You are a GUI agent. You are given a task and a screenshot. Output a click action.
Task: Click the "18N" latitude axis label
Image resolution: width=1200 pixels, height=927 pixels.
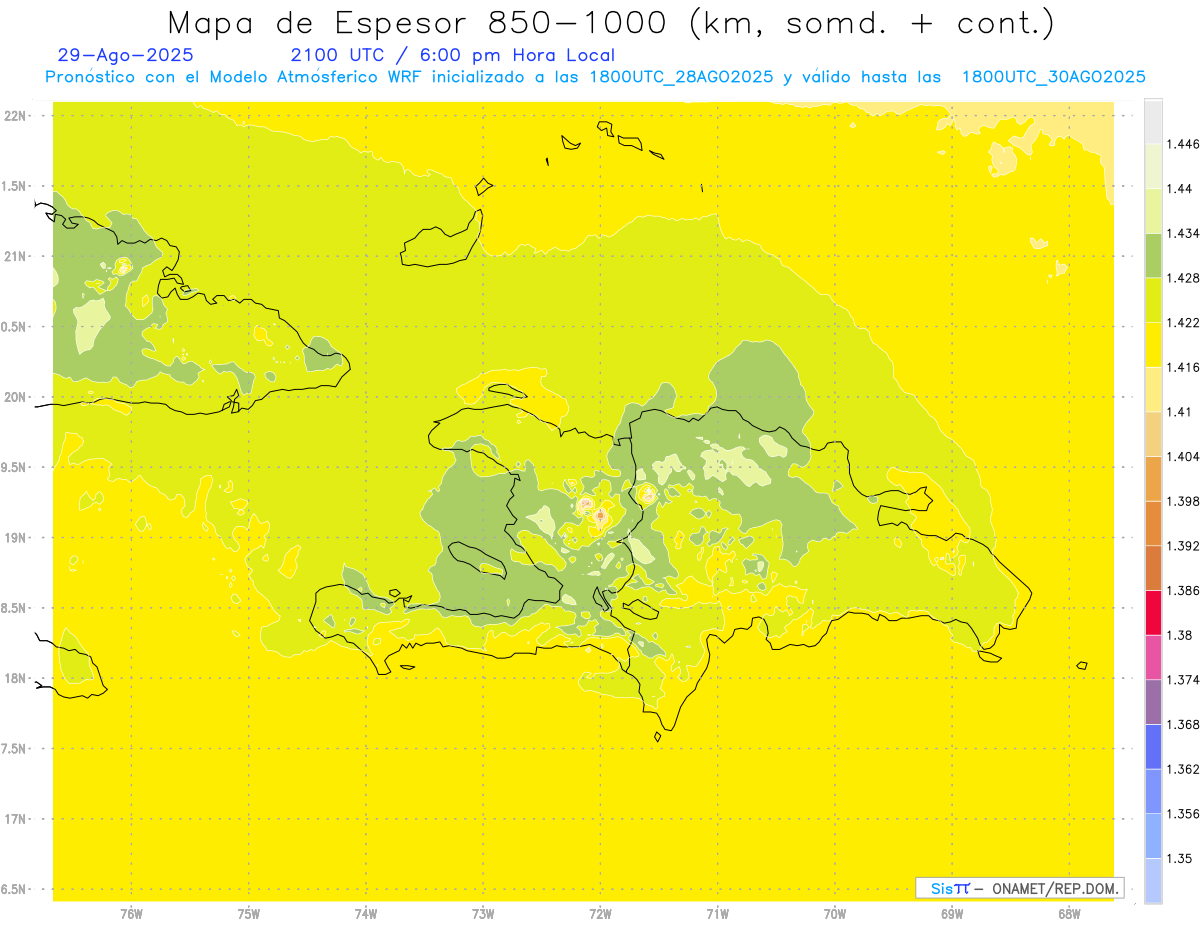(15, 678)
